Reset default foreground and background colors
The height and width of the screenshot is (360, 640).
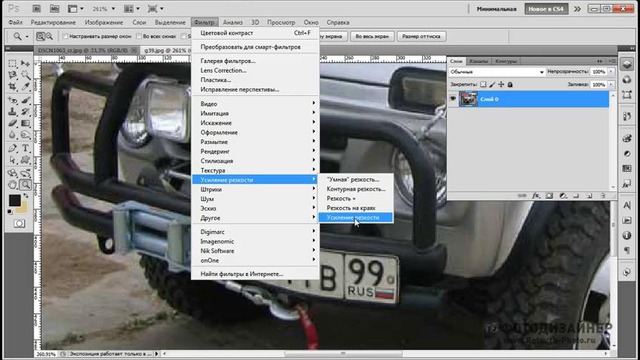coord(10,212)
